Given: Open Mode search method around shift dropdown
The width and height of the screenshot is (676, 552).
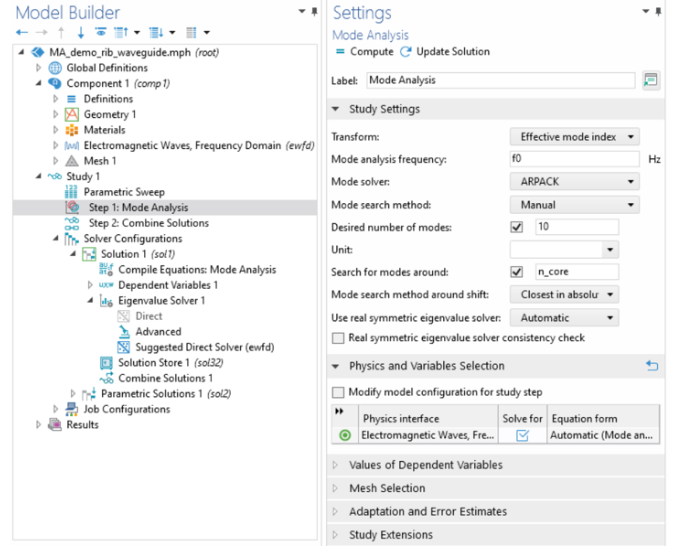Looking at the screenshot, I should click(x=564, y=295).
